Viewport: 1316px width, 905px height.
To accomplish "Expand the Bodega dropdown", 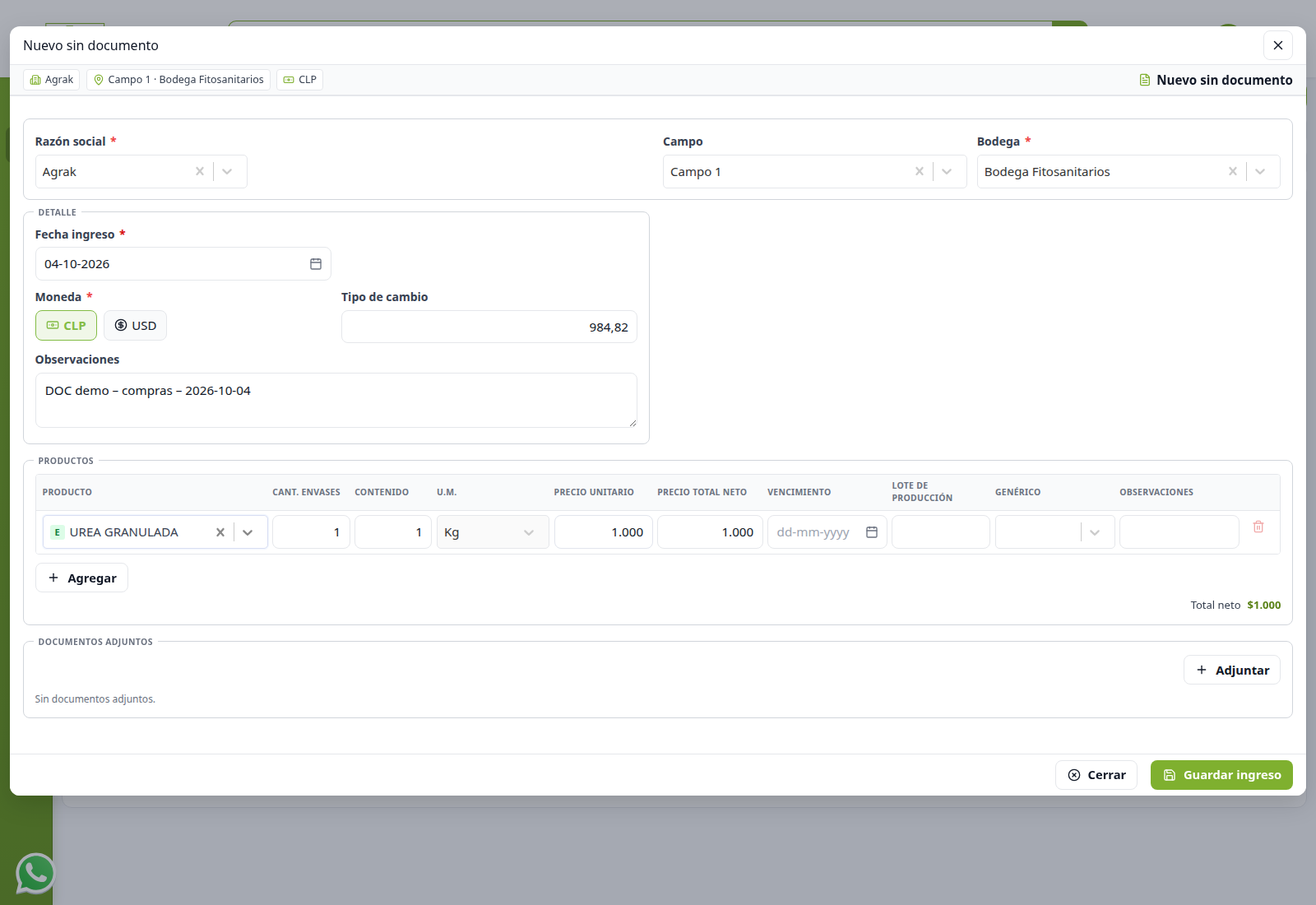I will [x=1261, y=171].
